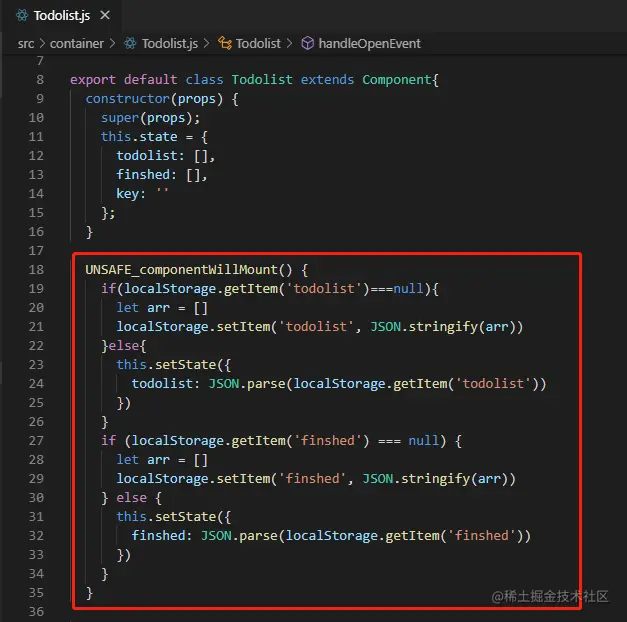The height and width of the screenshot is (622, 627).
Task: Click line number 27 in gutter
Action: point(36,440)
